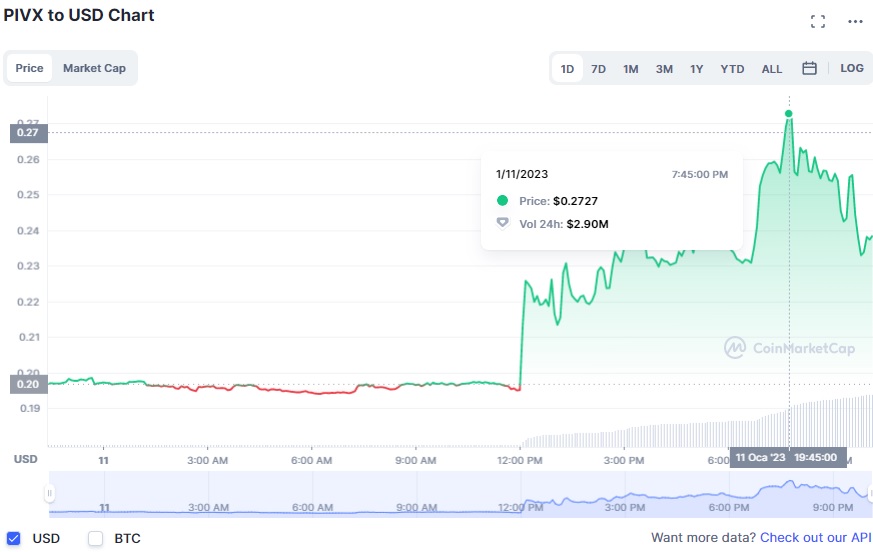This screenshot has width=873, height=552.
Task: Click the 12:00 PM axis label
Action: pos(519,461)
